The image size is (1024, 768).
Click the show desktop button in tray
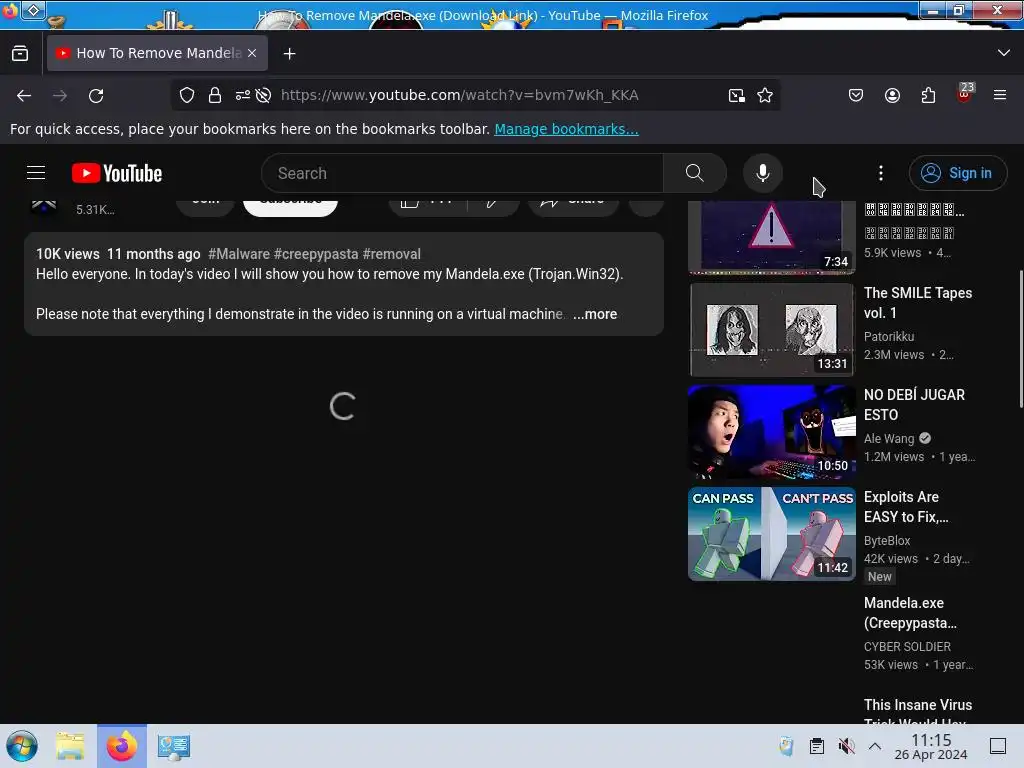(998, 746)
